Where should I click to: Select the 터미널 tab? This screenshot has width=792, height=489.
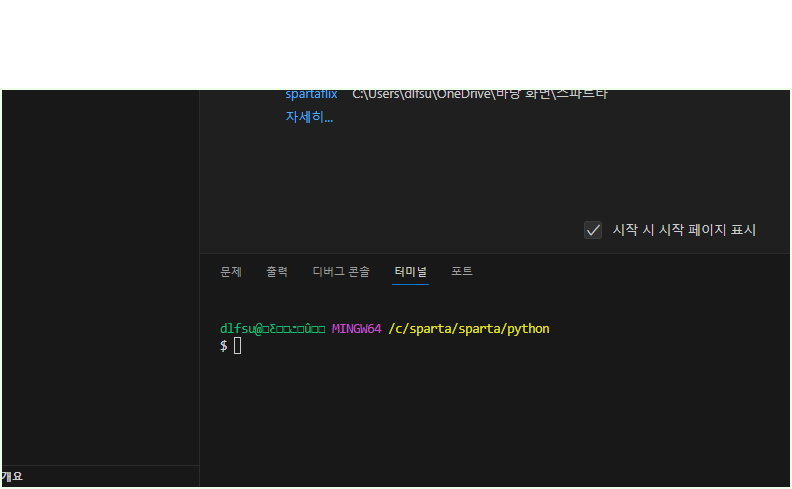(410, 272)
